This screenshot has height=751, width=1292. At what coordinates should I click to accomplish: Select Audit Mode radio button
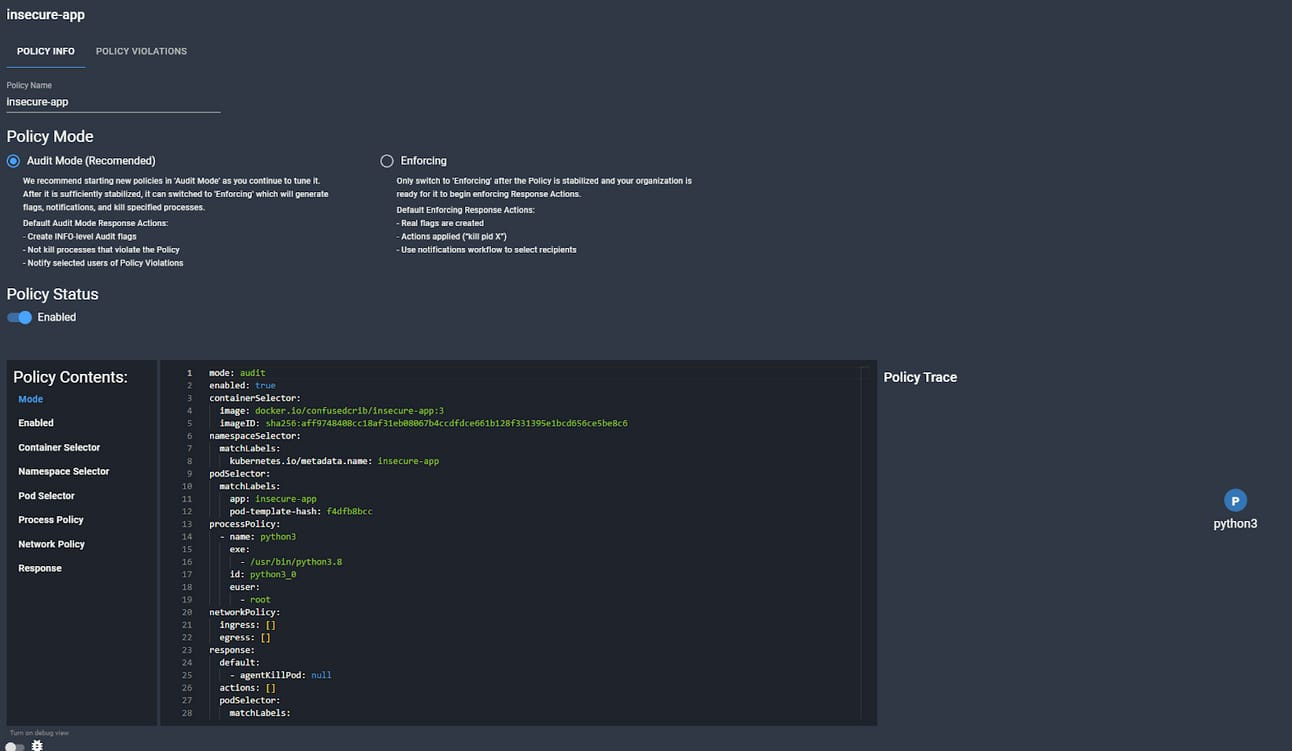click(x=13, y=161)
